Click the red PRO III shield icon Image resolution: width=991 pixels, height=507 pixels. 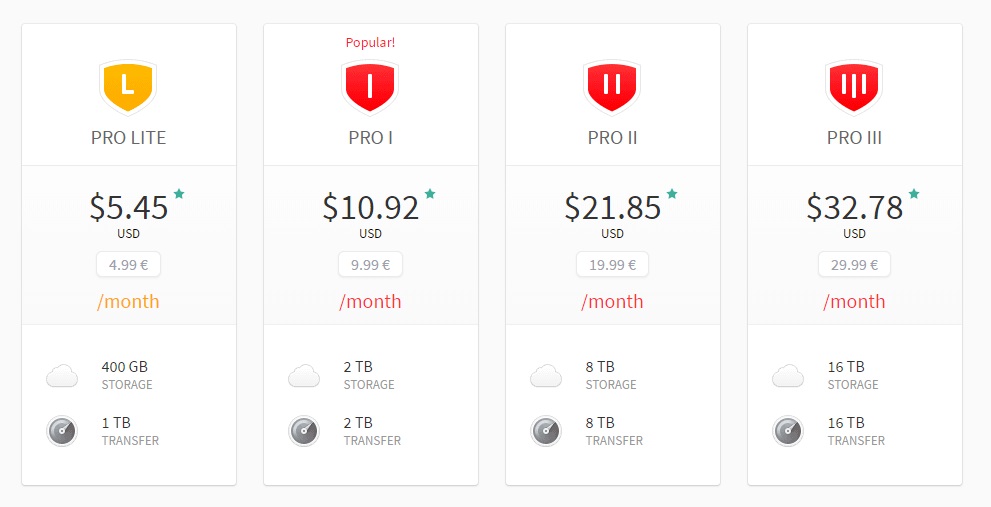point(854,87)
